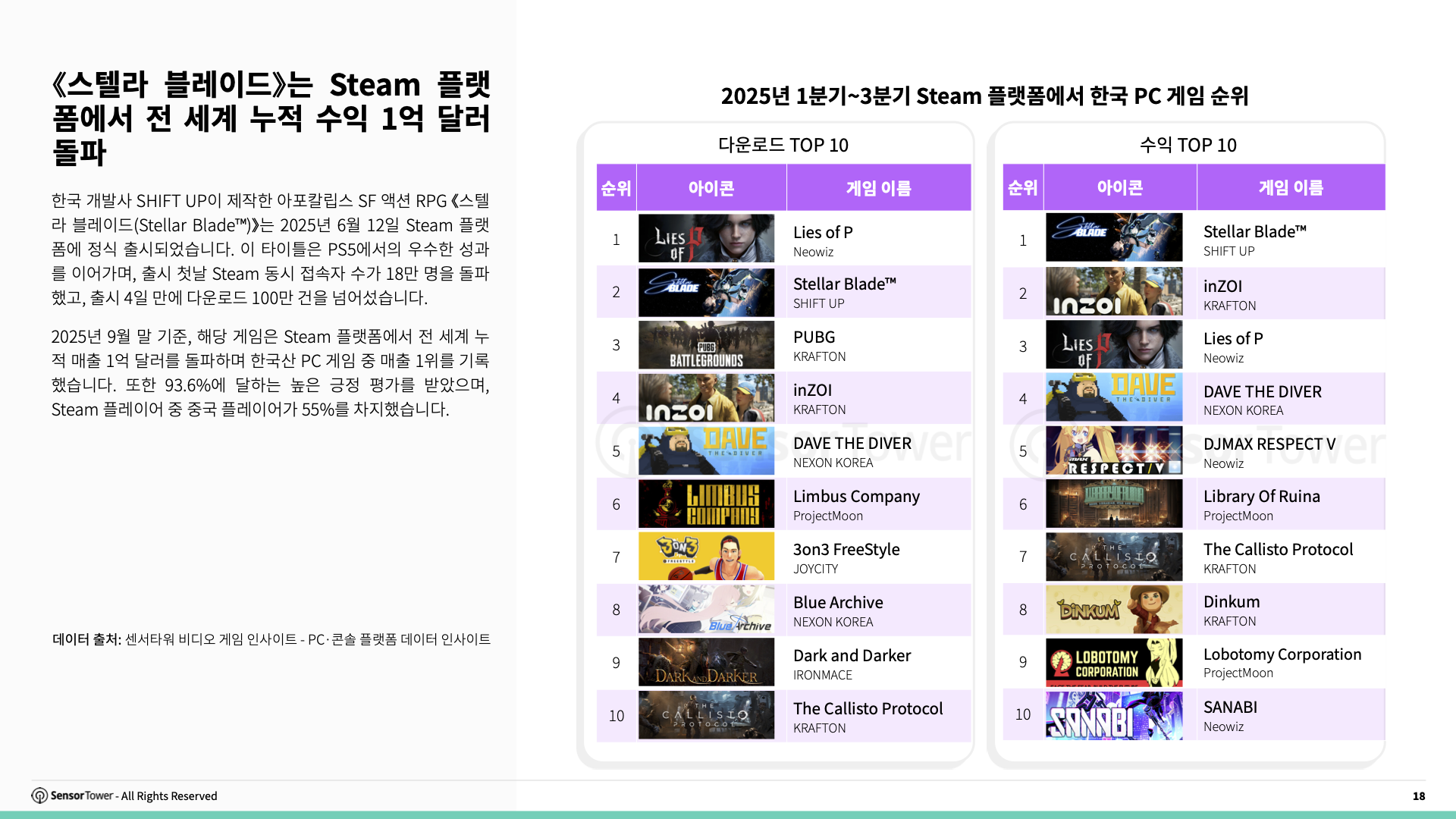Select the Limbus Company icon
The height and width of the screenshot is (819, 1456).
point(707,504)
